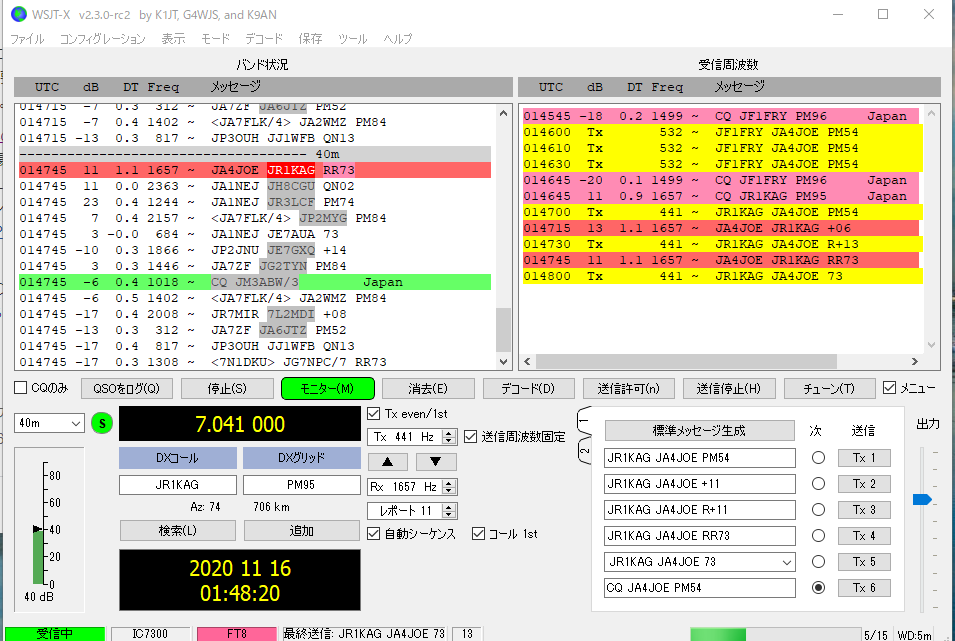This screenshot has width=955, height=641.
Task: Click the Tx 3 send button
Action: (x=864, y=509)
